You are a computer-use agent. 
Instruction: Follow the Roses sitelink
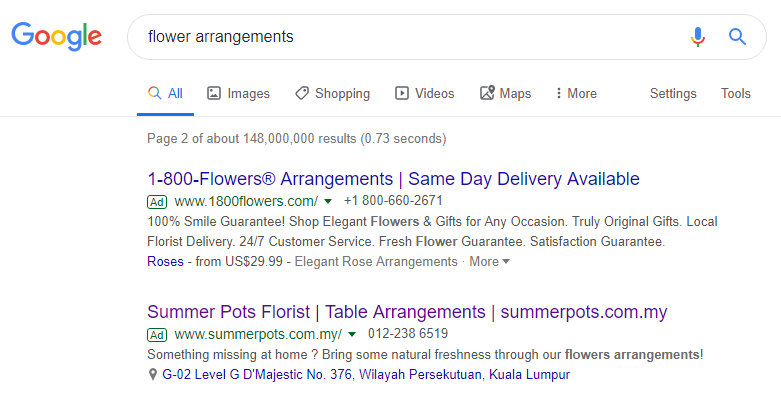[165, 262]
